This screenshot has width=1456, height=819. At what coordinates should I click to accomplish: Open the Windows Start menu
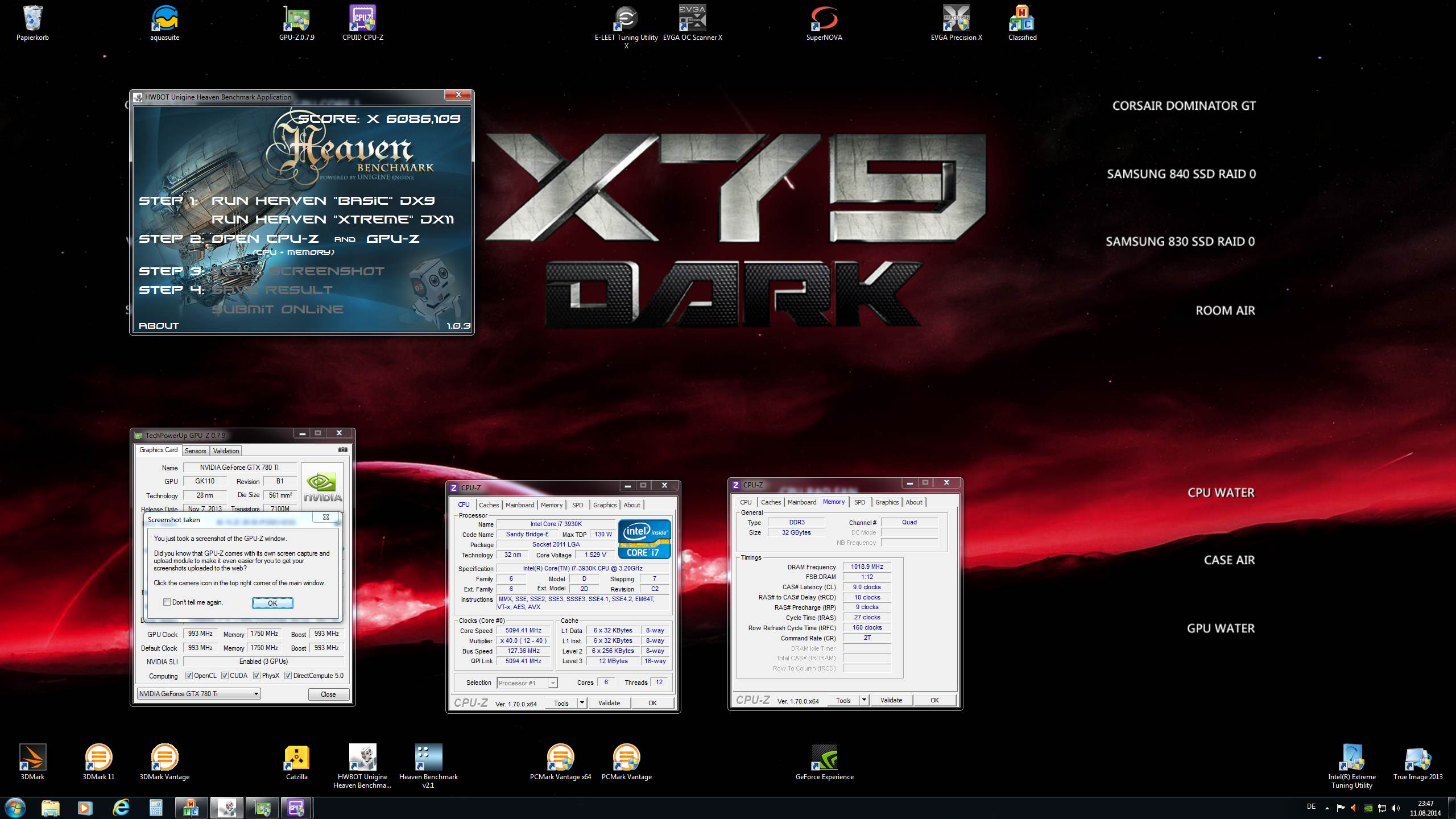click(15, 808)
